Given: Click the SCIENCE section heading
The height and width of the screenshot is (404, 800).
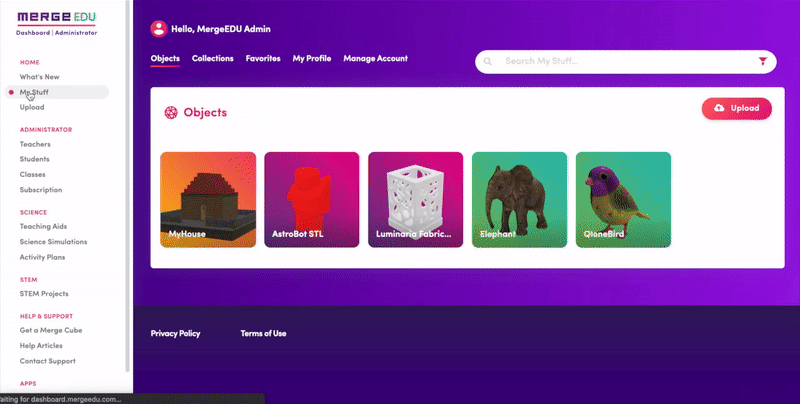Looking at the screenshot, I should pos(33,212).
